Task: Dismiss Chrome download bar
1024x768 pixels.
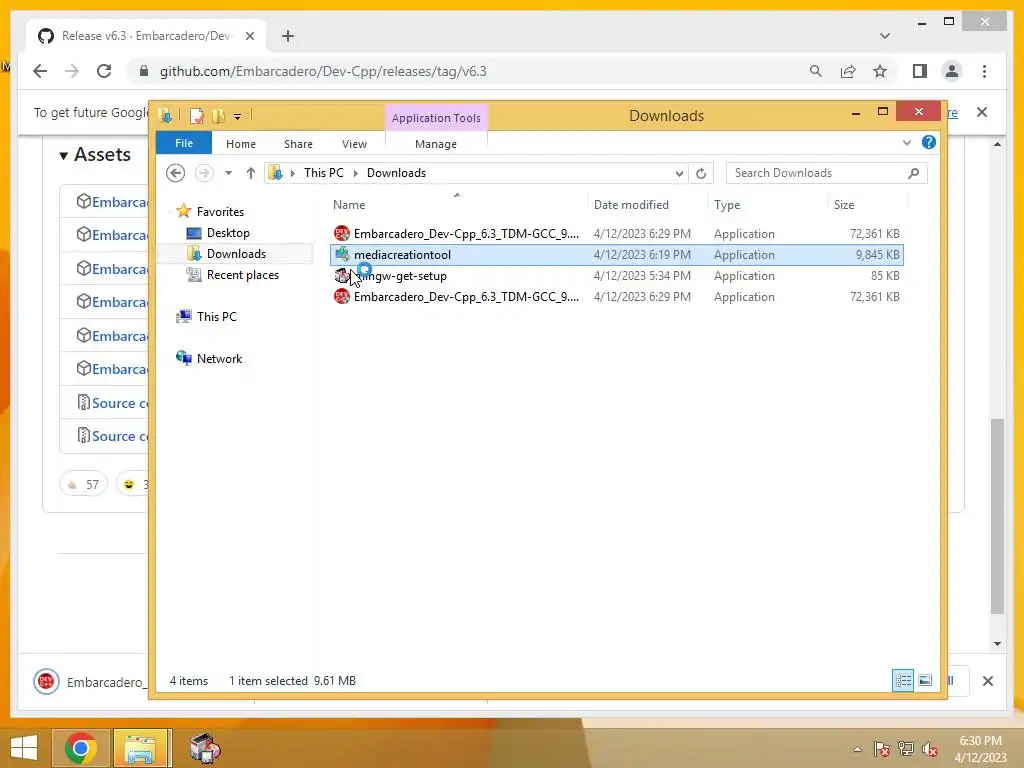Action: [987, 680]
